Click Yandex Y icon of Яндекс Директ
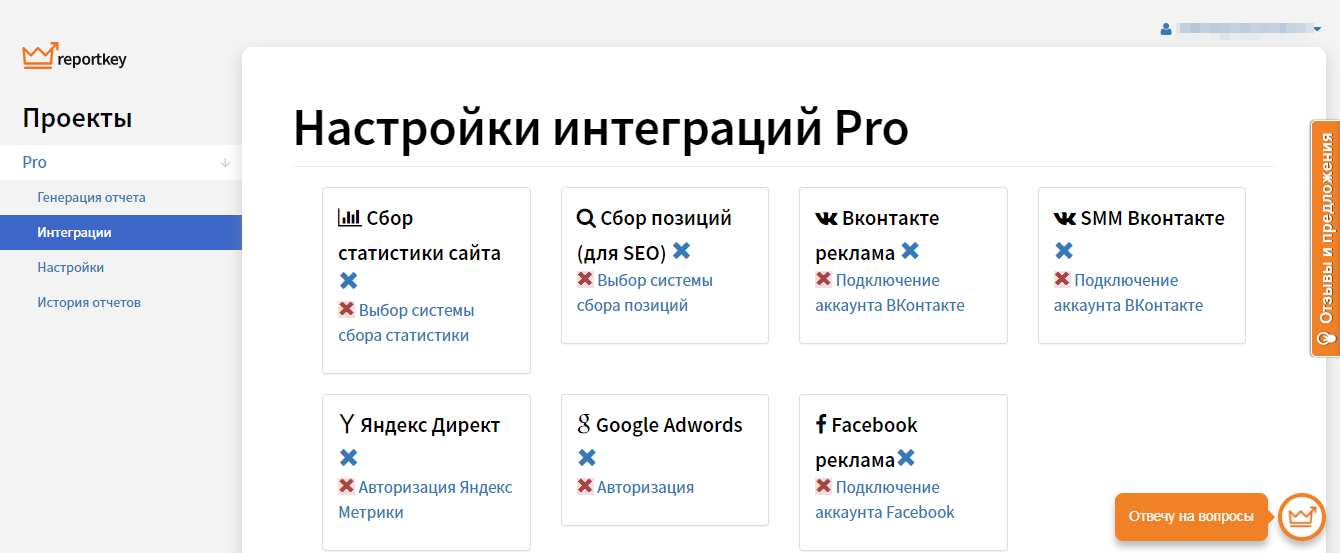1340x553 pixels. [347, 424]
